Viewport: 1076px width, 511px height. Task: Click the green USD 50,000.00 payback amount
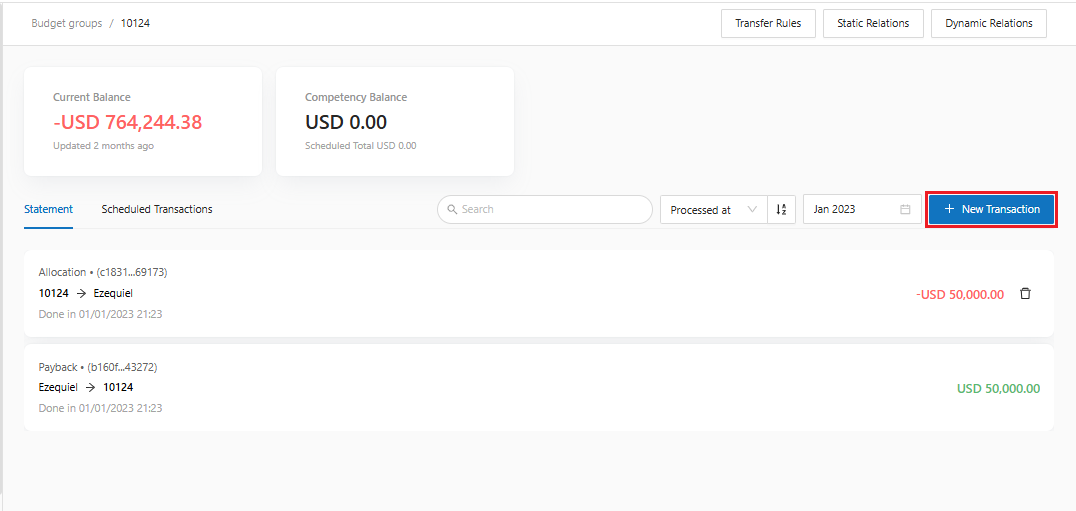point(997,389)
